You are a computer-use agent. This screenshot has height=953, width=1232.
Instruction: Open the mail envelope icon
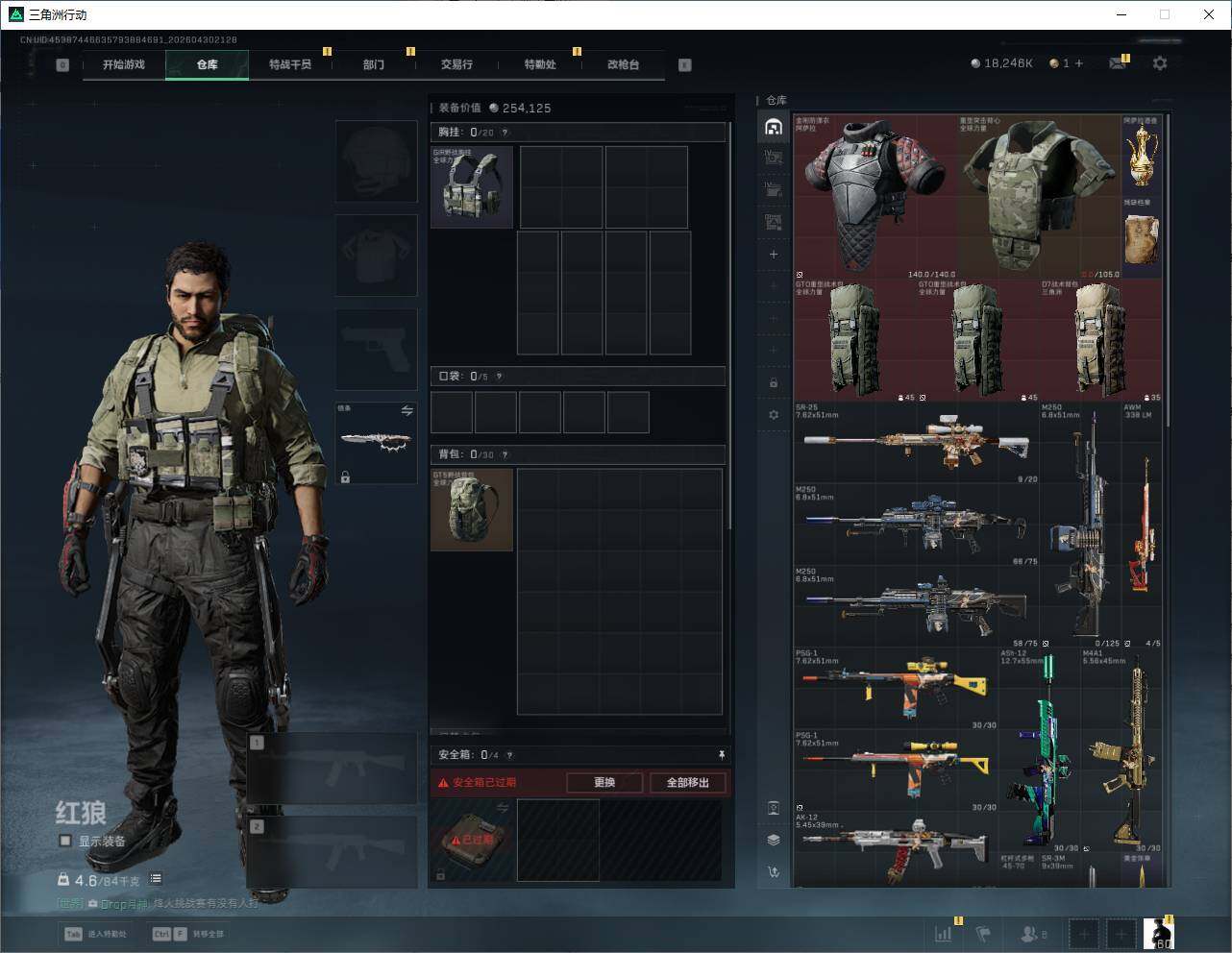click(1118, 63)
